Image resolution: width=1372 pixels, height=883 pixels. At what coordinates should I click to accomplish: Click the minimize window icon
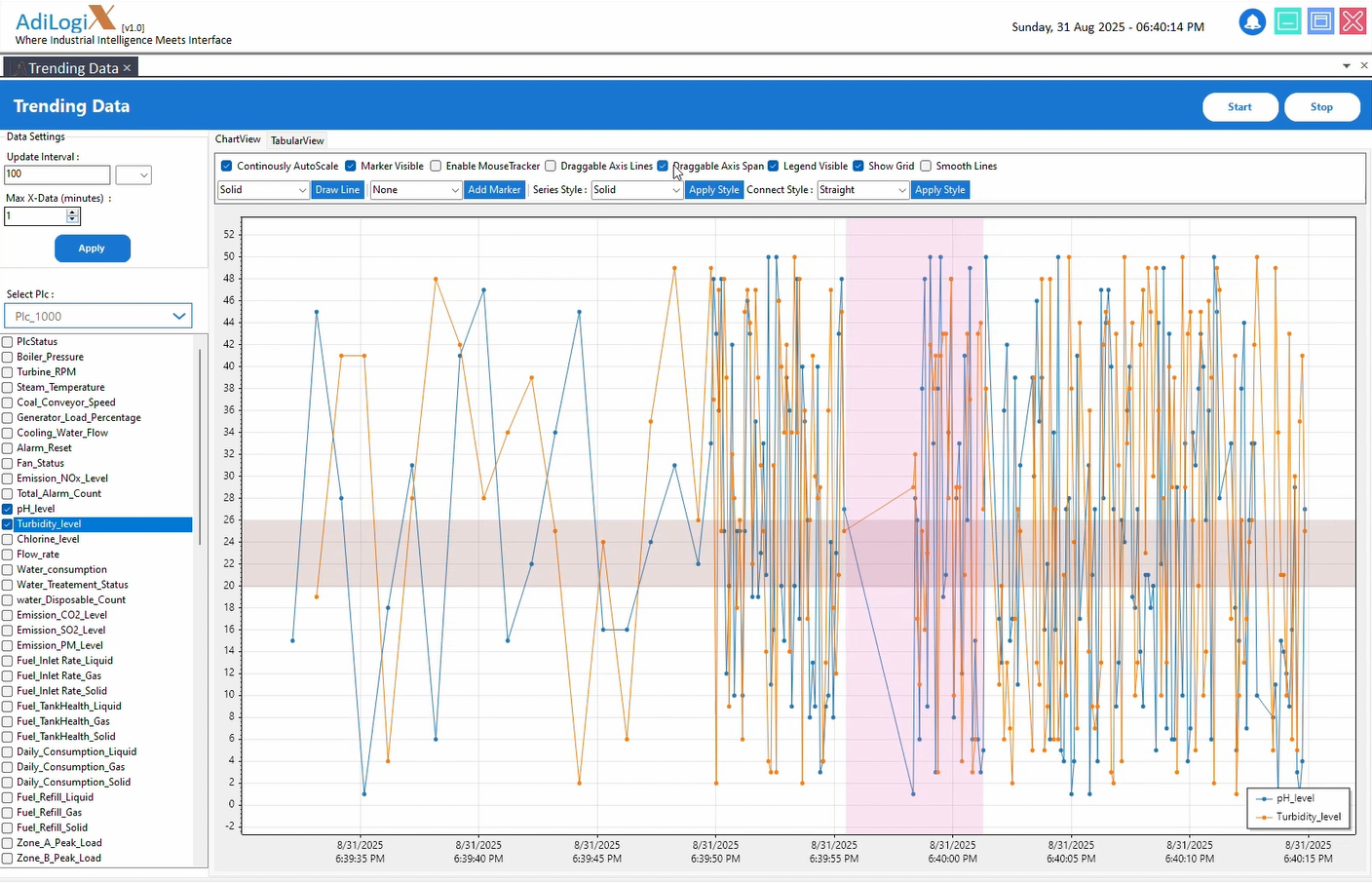point(1287,21)
